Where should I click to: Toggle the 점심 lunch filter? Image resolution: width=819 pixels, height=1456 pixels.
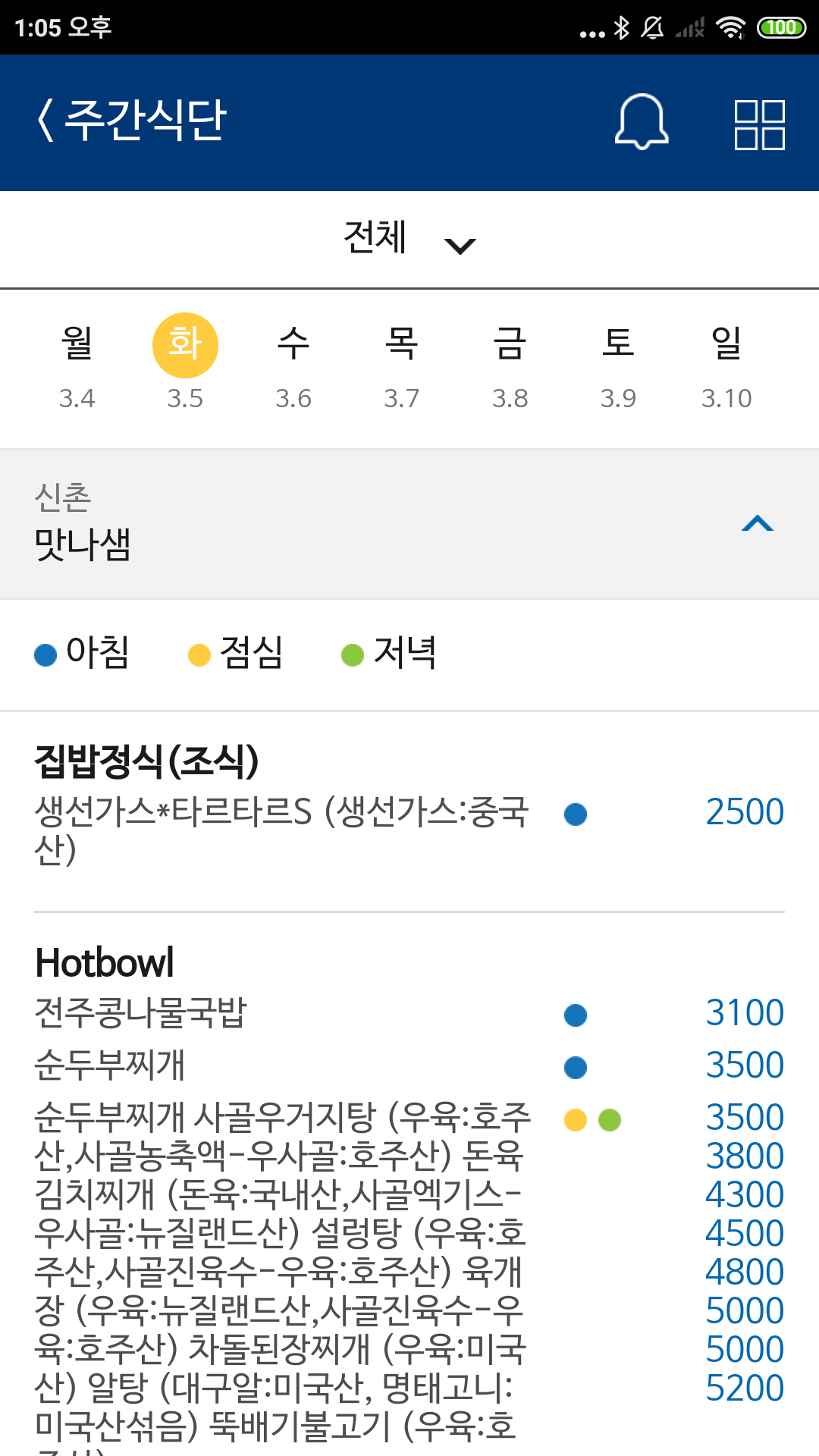[x=236, y=653]
